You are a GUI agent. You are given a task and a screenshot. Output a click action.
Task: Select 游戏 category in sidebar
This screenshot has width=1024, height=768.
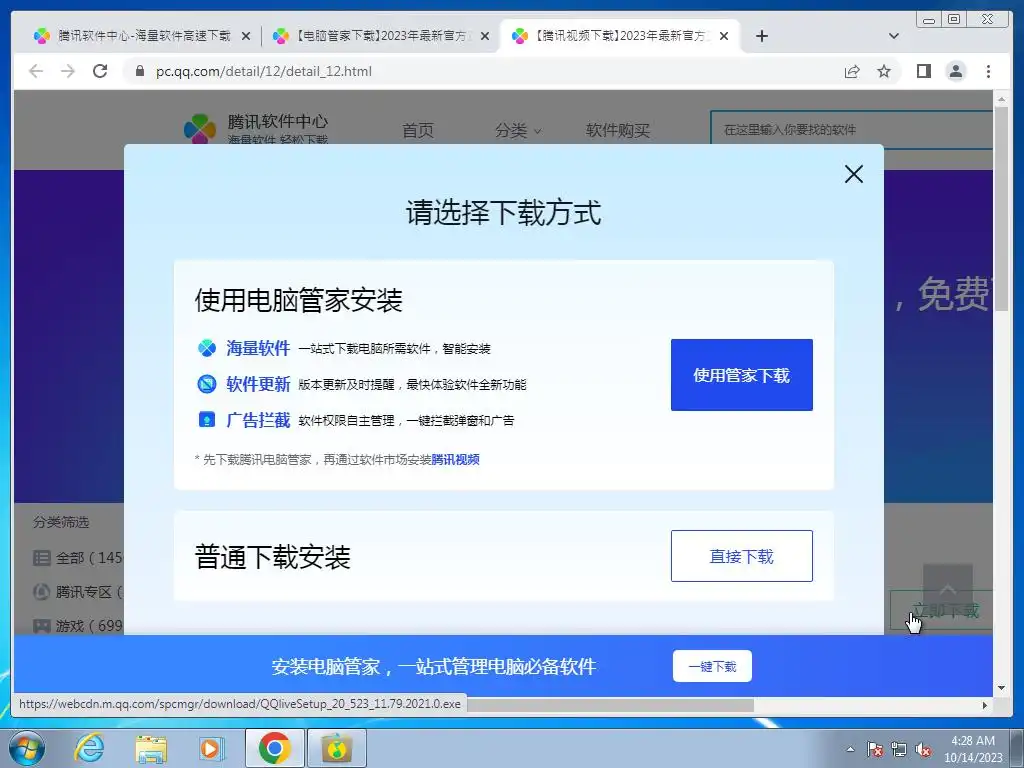[x=78, y=626]
